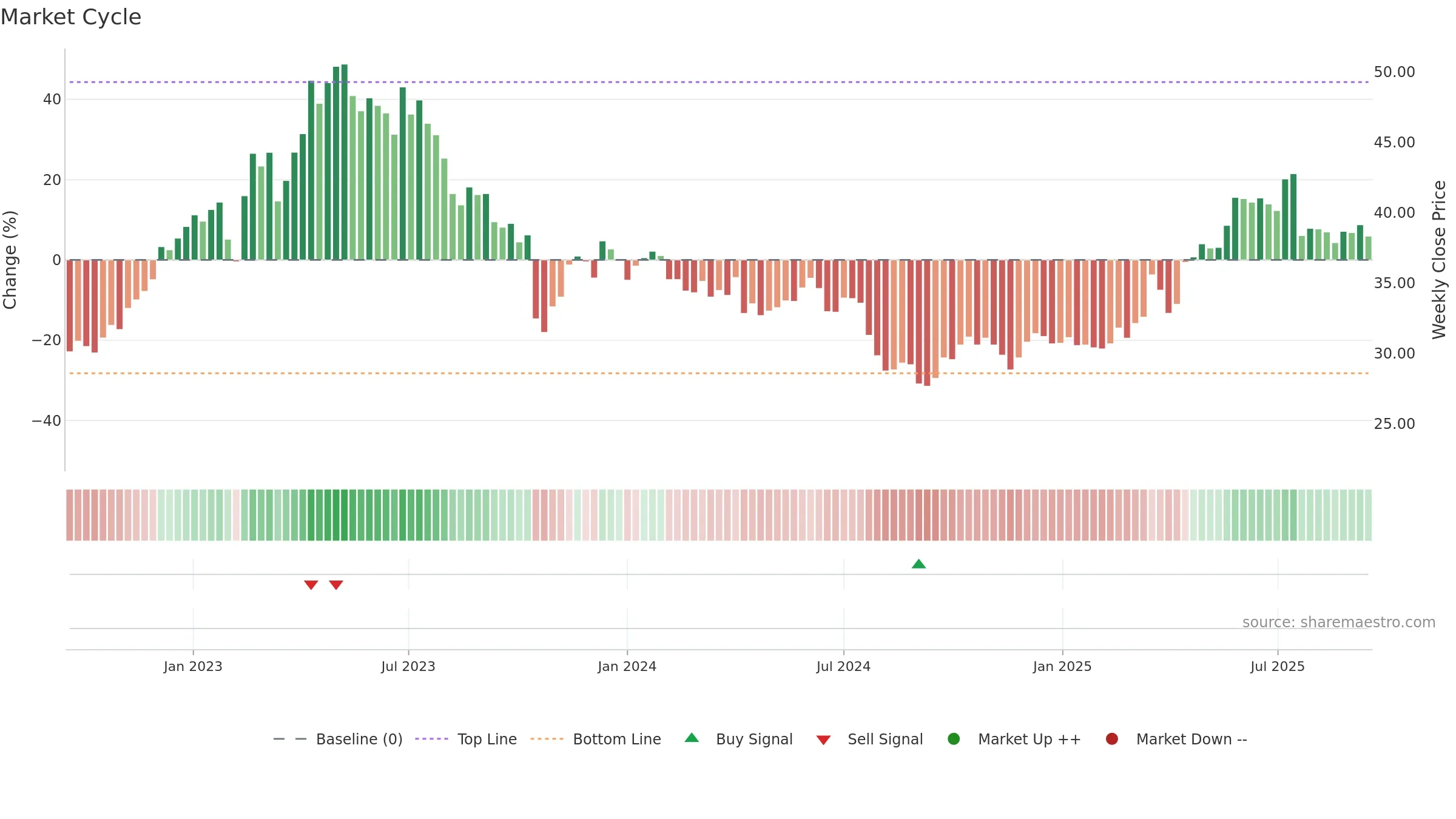Click the tallest green bar of mid-2025
The height and width of the screenshot is (819, 1456).
pos(1293,217)
